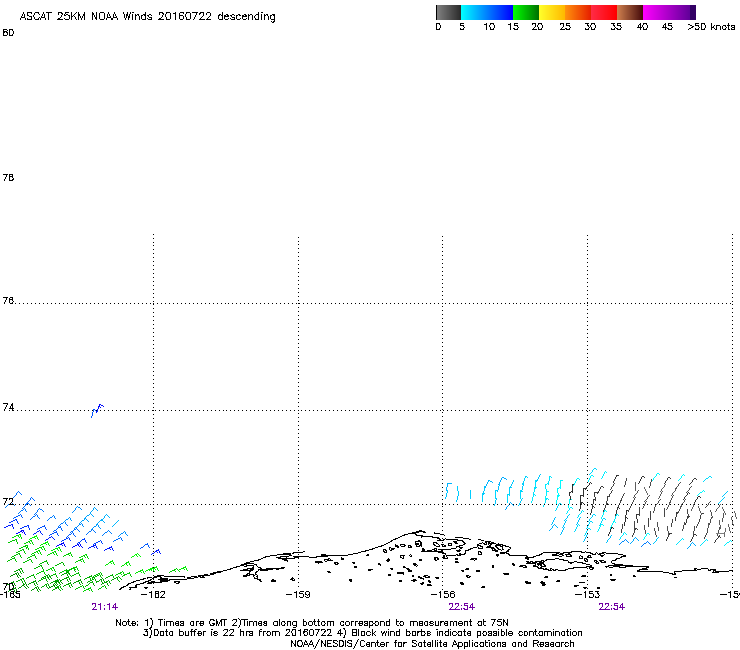This screenshot has height=650, width=740.
Task: Click the orange 25-30 knots color band
Action: click(x=578, y=12)
